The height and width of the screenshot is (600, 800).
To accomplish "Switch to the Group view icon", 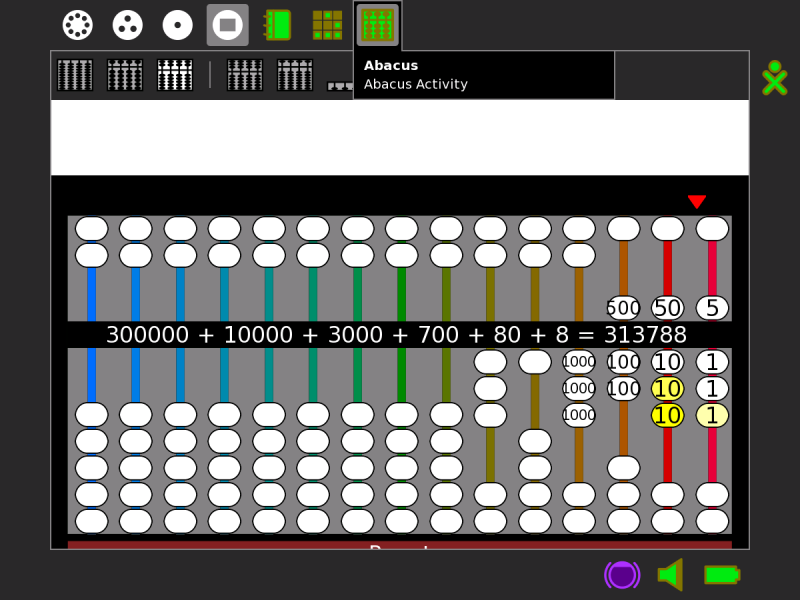I will (127, 25).
